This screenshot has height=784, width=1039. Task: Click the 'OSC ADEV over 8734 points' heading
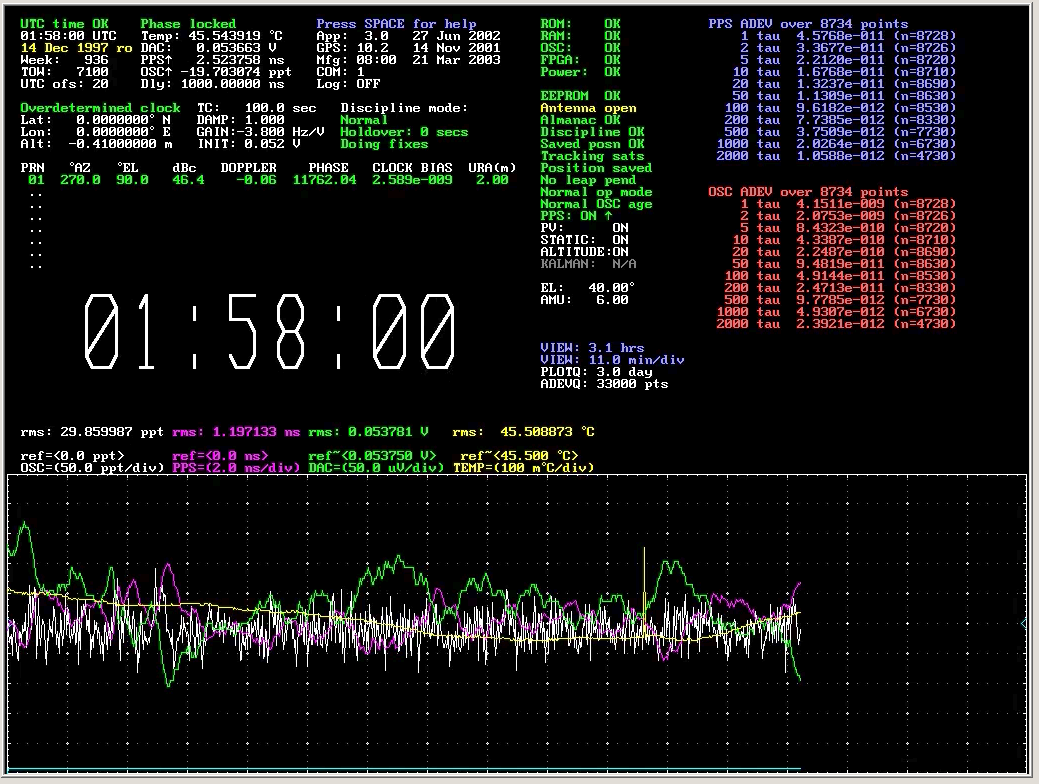pos(808,192)
